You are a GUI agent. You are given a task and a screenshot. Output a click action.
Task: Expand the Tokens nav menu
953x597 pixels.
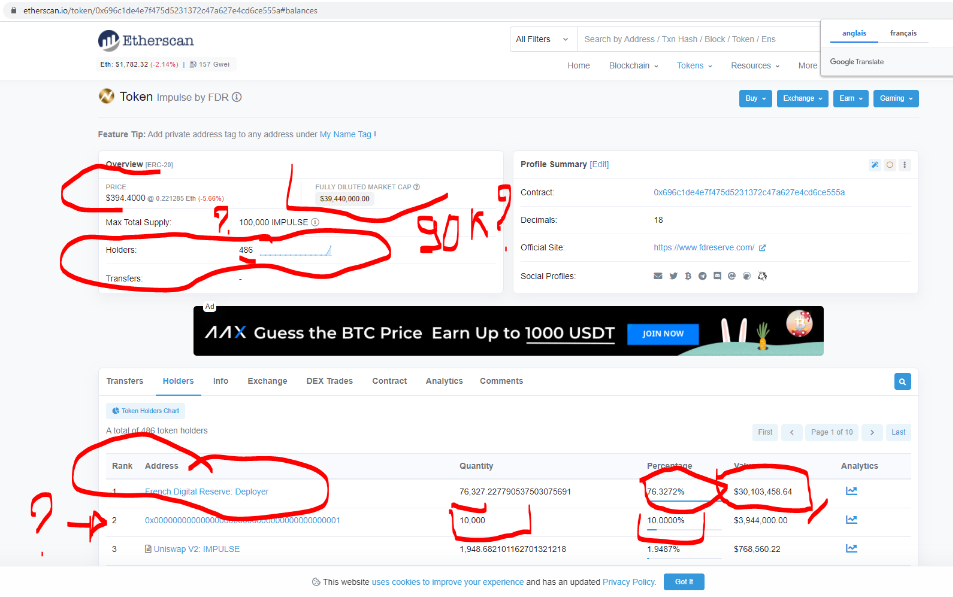coord(695,66)
